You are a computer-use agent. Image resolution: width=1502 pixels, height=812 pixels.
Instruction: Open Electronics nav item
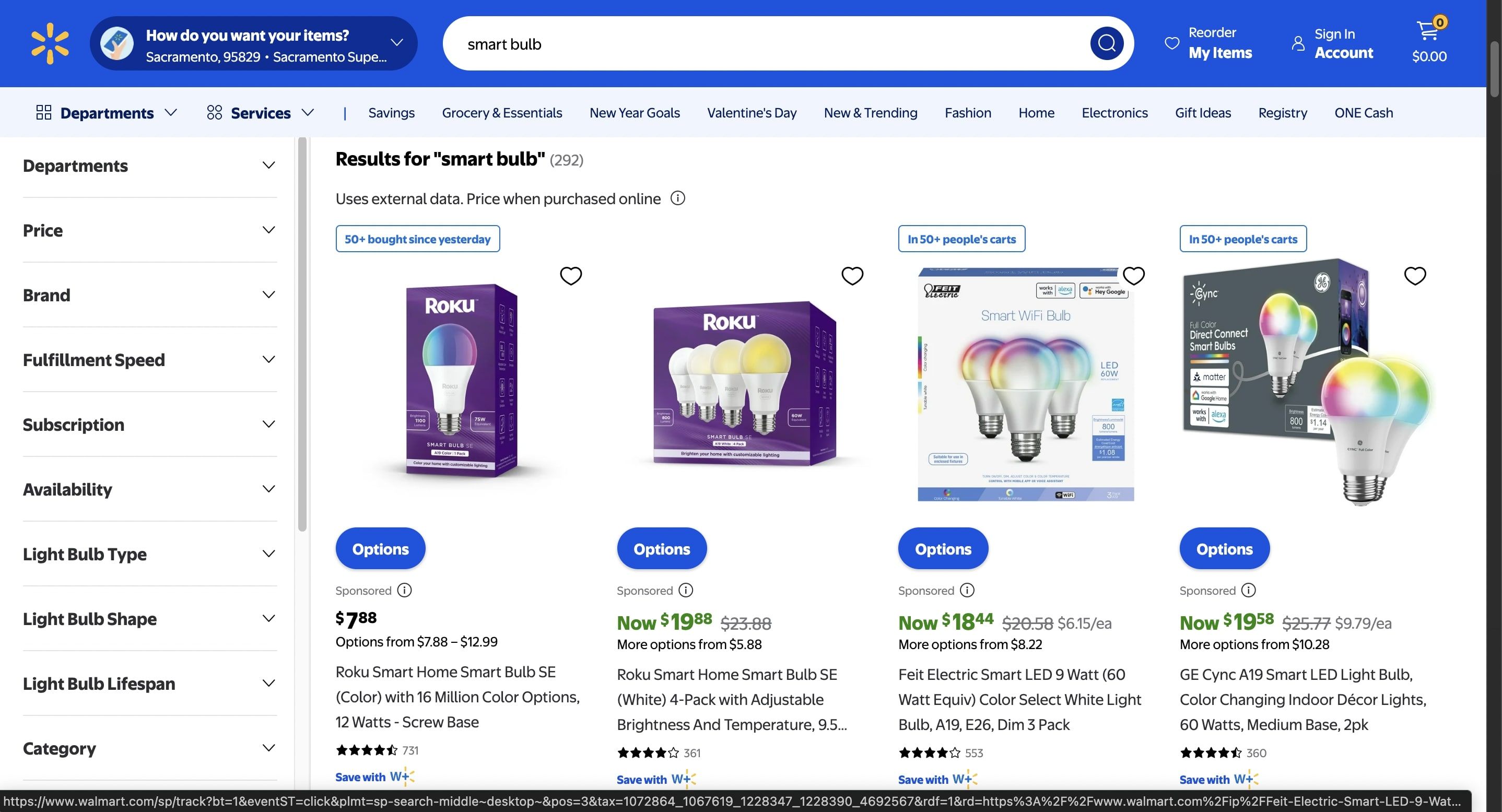pyautogui.click(x=1114, y=112)
